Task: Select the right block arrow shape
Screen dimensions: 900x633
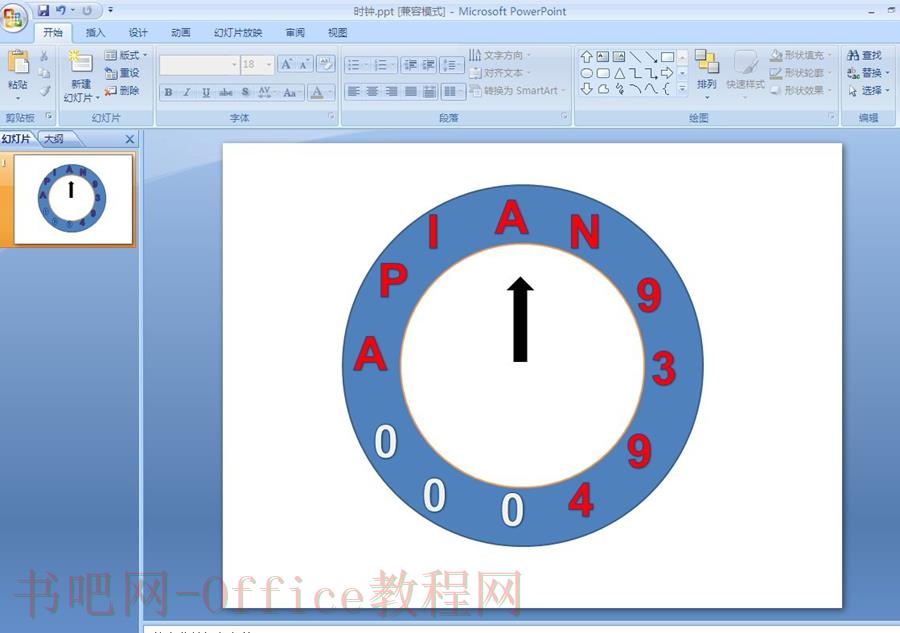Action: pyautogui.click(x=667, y=73)
